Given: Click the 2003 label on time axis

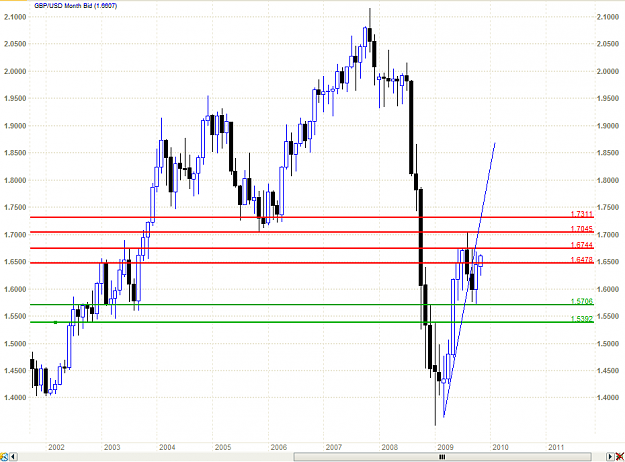Looking at the screenshot, I should [112, 447].
